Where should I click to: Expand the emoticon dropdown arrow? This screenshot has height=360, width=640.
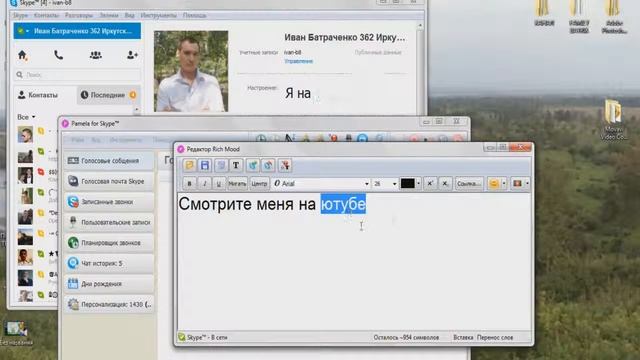[x=504, y=184]
